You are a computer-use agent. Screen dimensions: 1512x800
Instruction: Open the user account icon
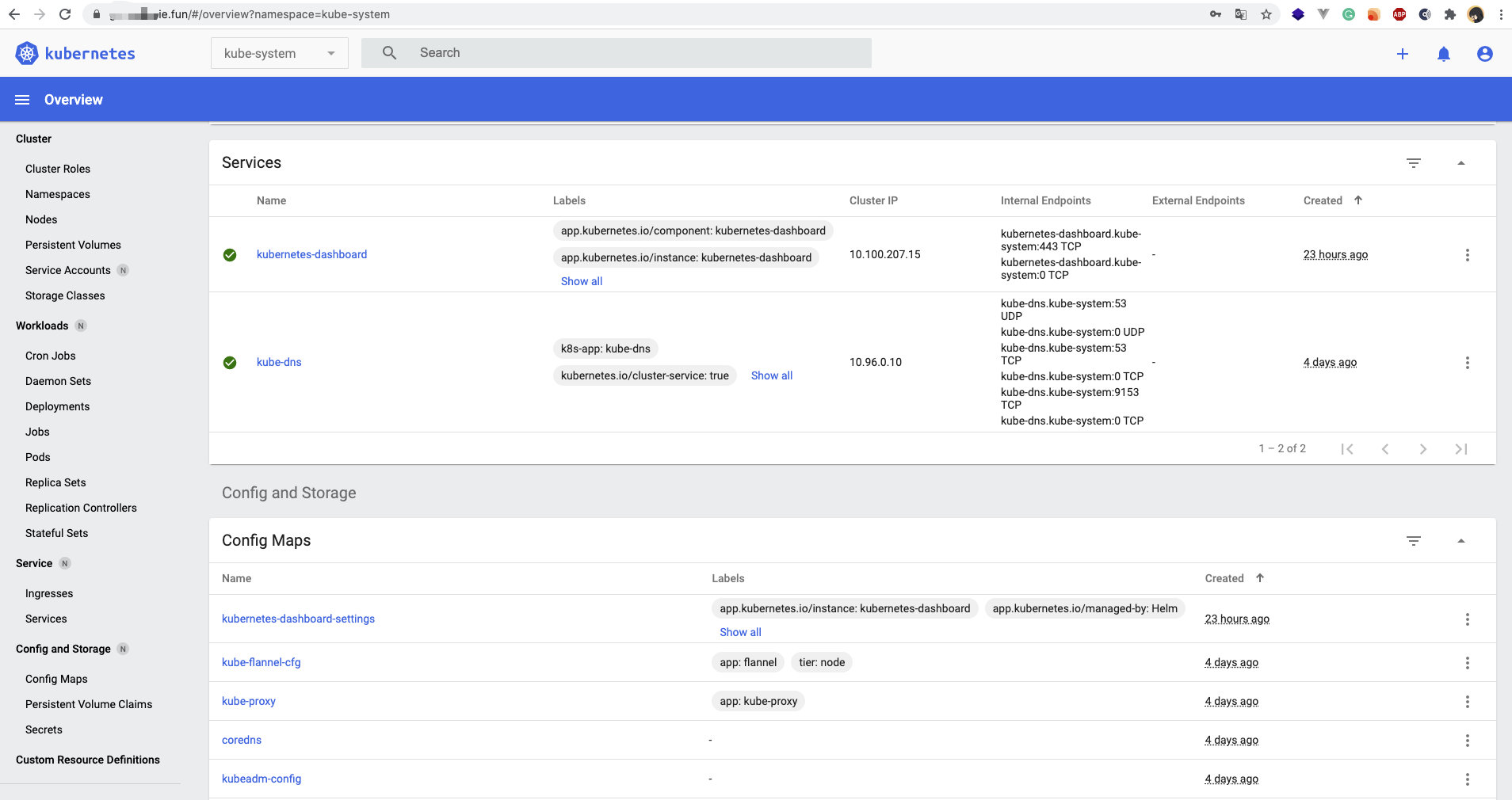pyautogui.click(x=1485, y=54)
